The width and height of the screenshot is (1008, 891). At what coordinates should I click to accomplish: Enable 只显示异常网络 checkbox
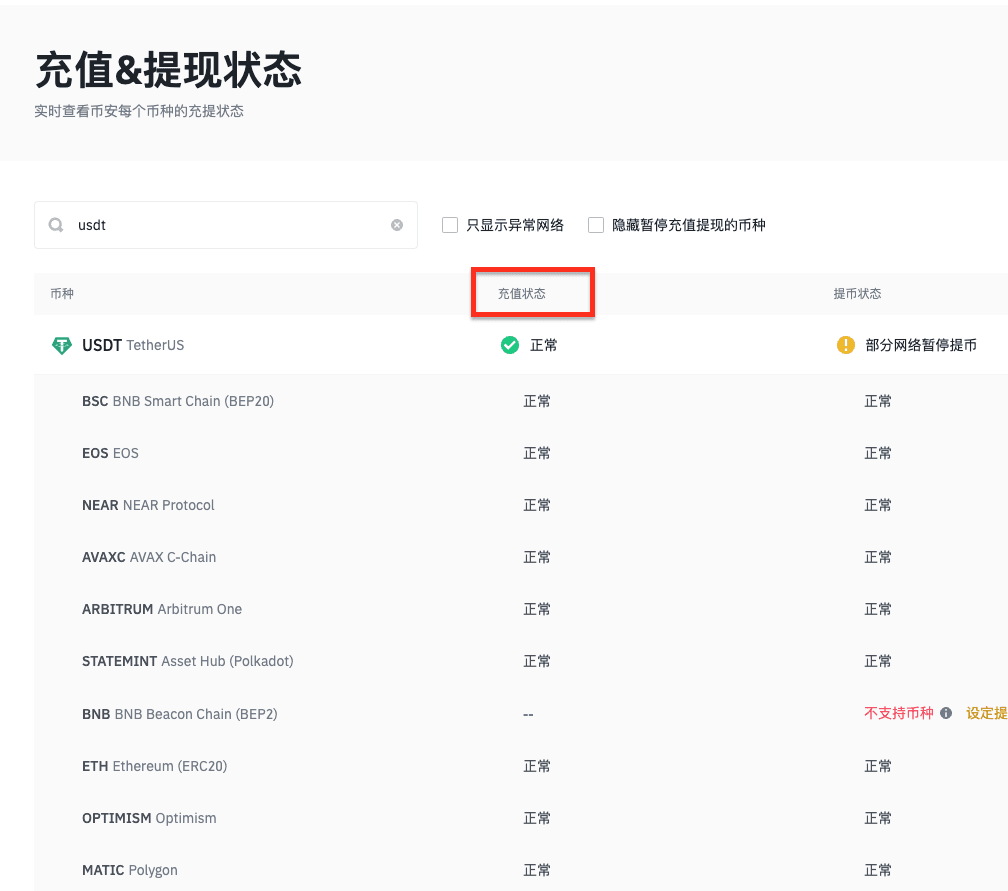450,225
